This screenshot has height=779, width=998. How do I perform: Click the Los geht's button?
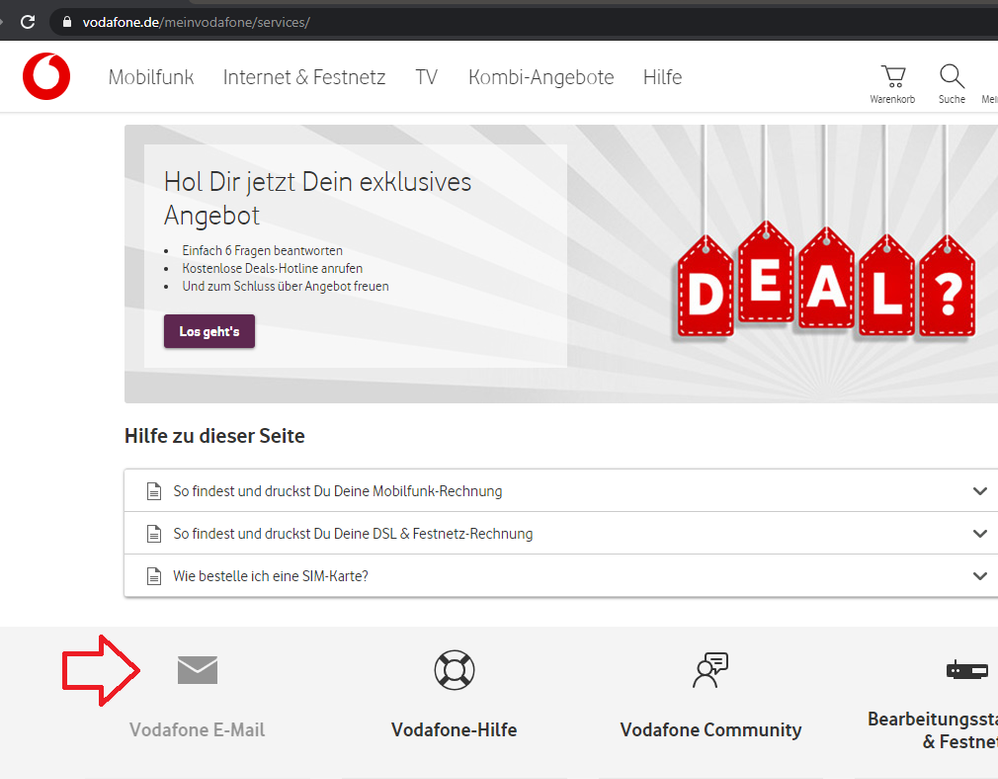click(209, 331)
